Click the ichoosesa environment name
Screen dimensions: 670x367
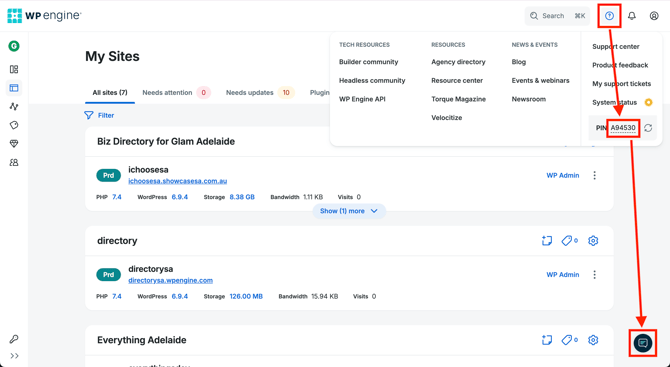tap(148, 170)
